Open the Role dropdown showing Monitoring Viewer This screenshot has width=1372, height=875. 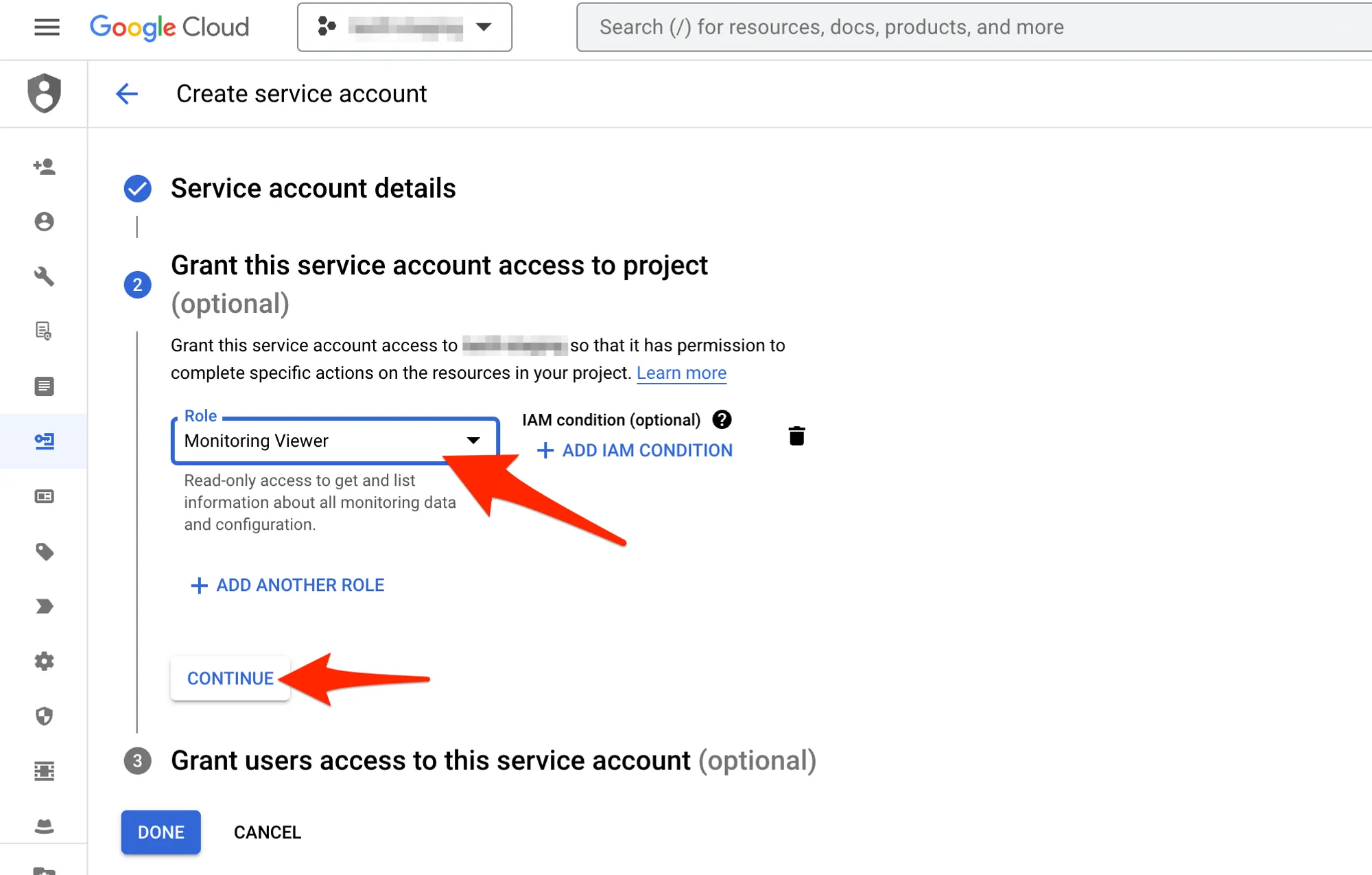click(335, 441)
